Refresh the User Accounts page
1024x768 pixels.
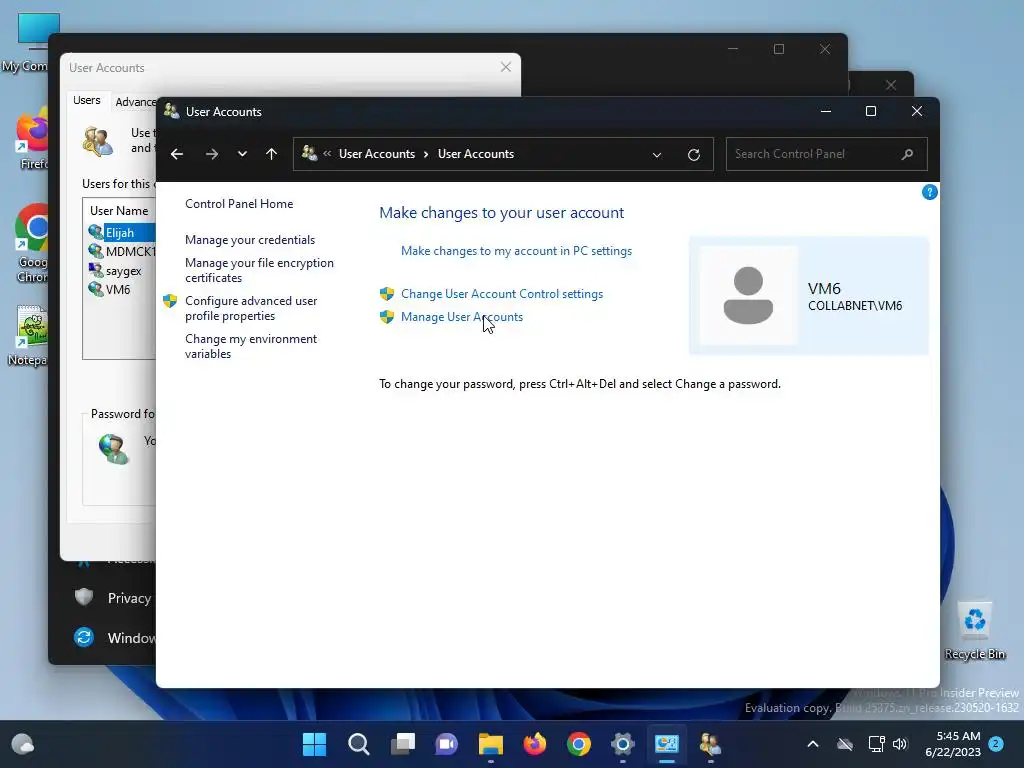pos(694,155)
